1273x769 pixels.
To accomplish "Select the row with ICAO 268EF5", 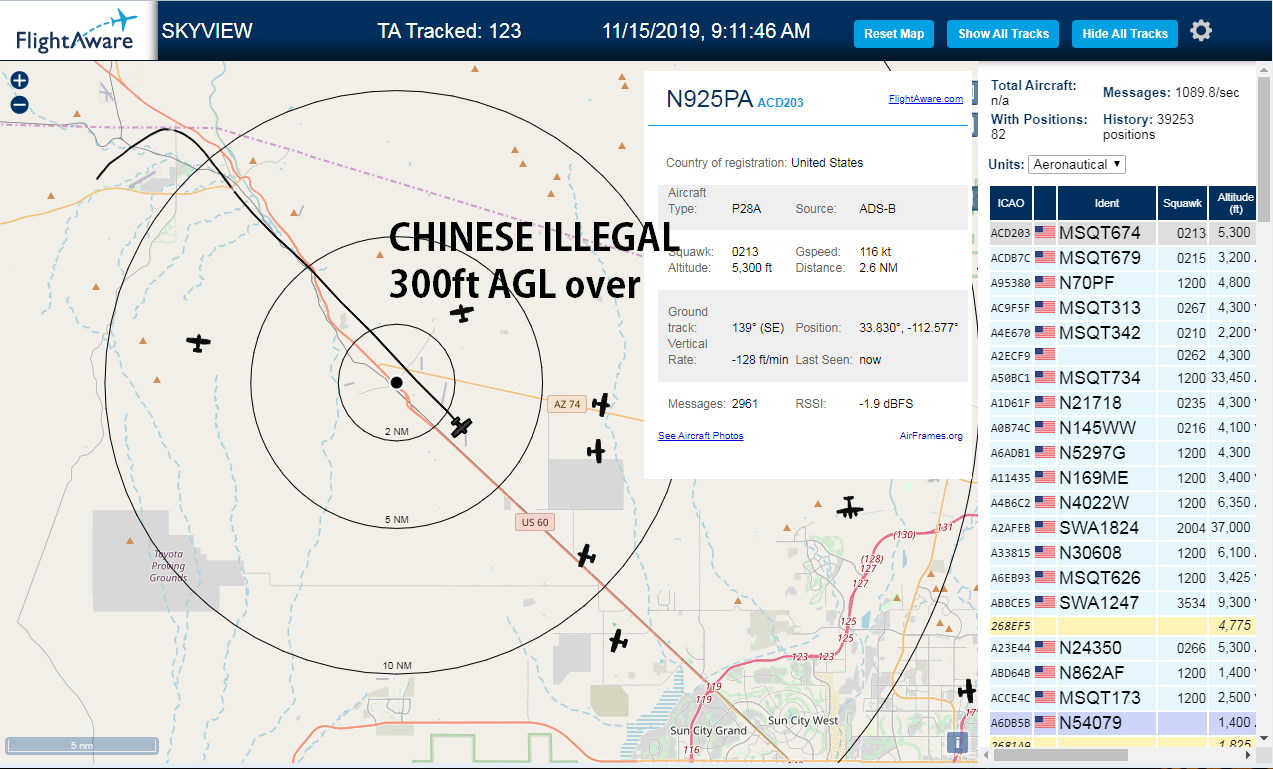I will (1123, 625).
